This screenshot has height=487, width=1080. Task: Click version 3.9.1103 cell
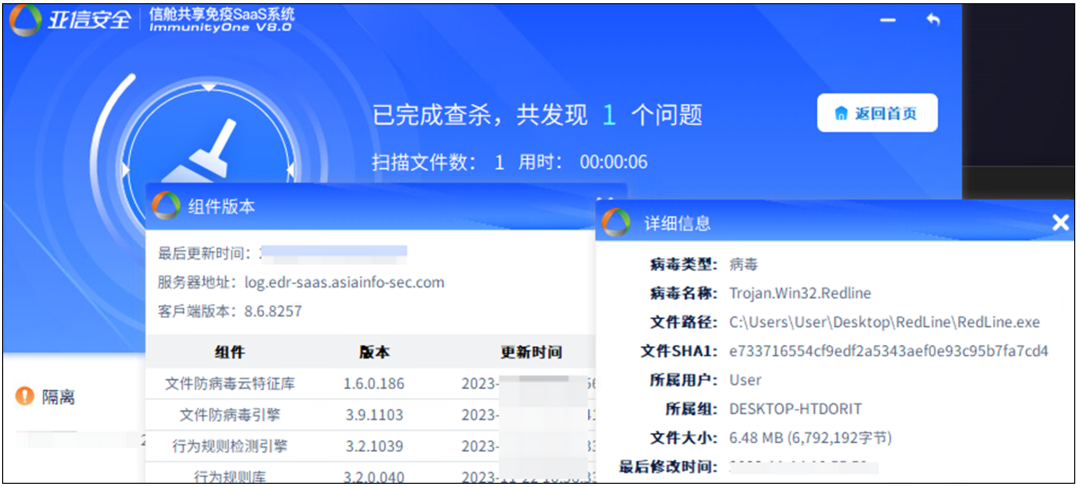pyautogui.click(x=374, y=415)
